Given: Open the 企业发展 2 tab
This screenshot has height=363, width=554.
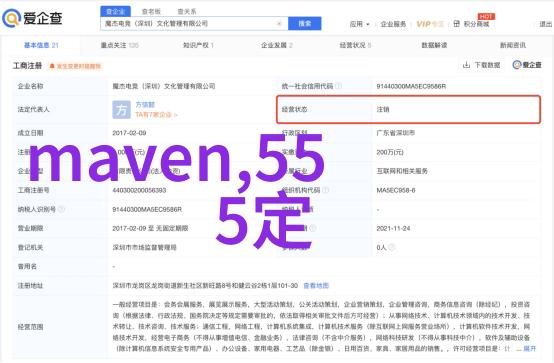Looking at the screenshot, I should [277, 45].
